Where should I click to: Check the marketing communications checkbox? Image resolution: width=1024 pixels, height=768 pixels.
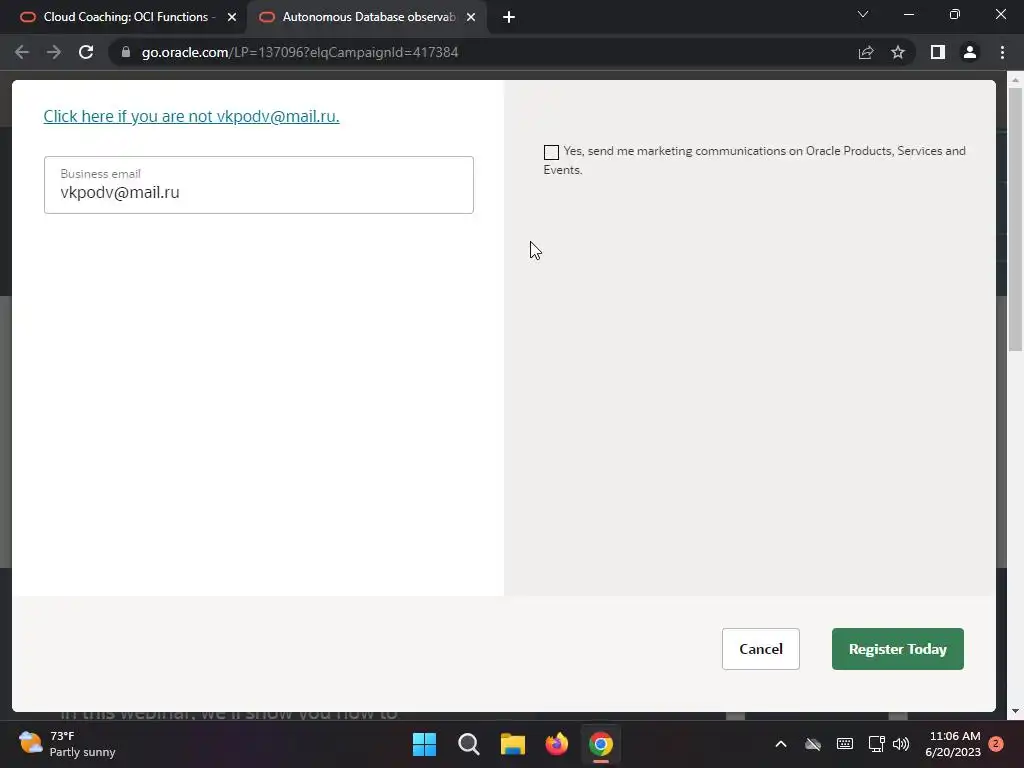551,152
